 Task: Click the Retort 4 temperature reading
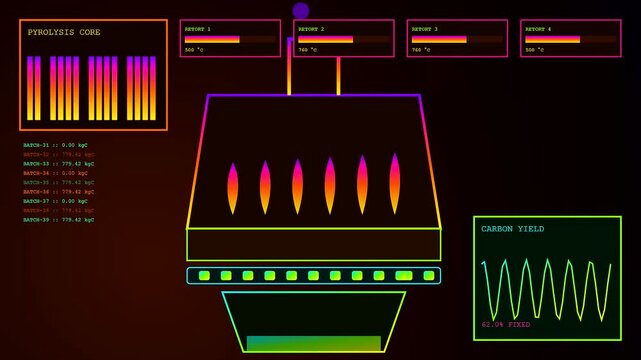tap(534, 50)
